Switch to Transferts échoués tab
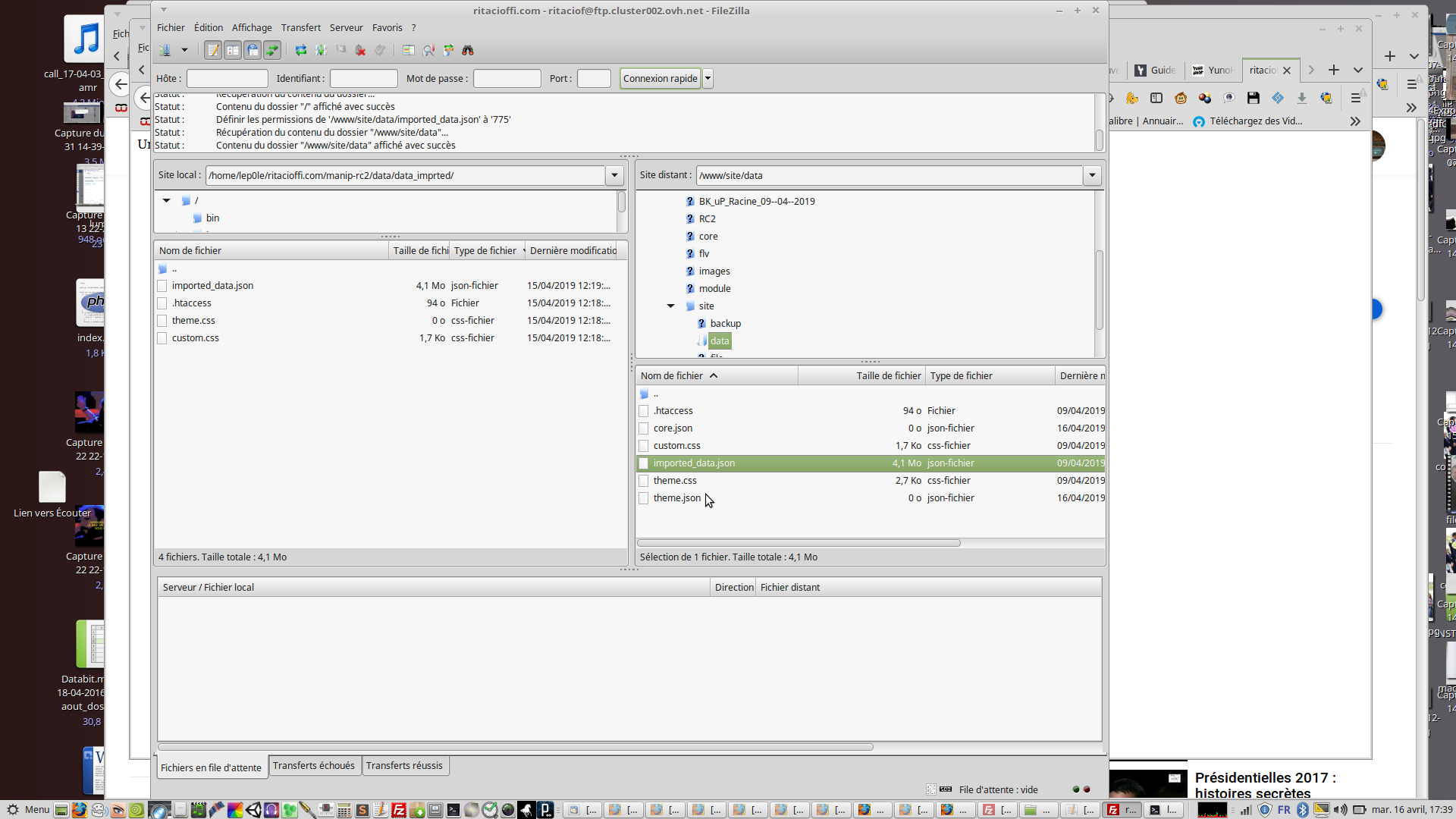This screenshot has height=819, width=1456. pyautogui.click(x=313, y=766)
